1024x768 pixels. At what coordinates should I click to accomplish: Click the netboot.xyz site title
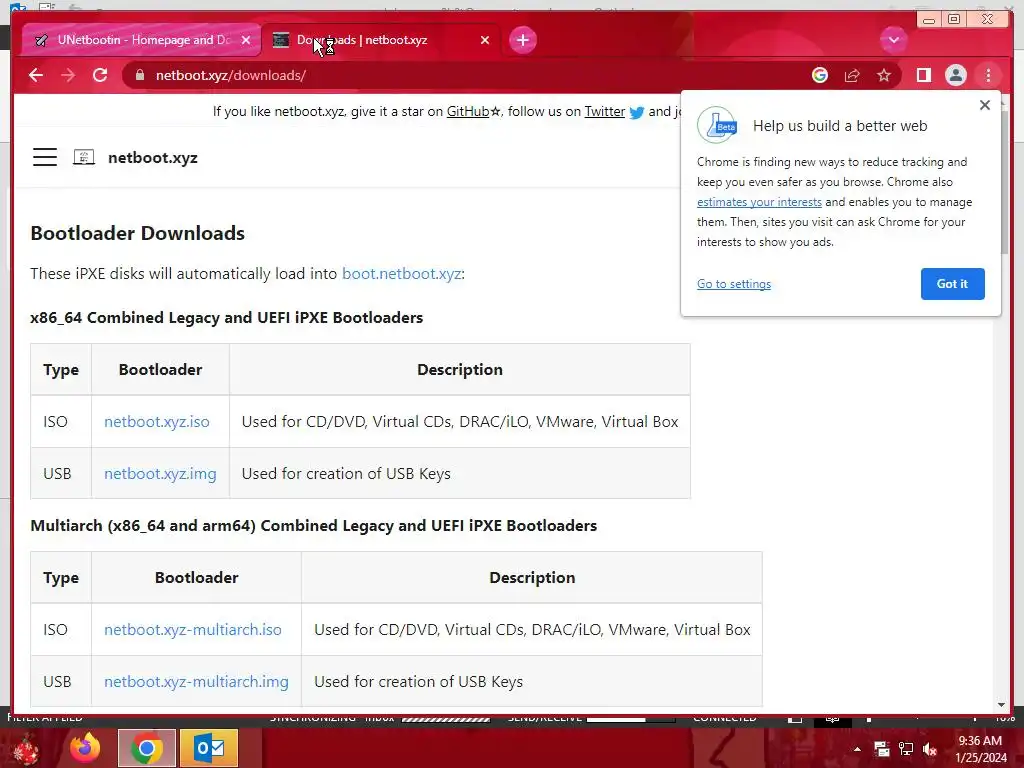pyautogui.click(x=153, y=157)
